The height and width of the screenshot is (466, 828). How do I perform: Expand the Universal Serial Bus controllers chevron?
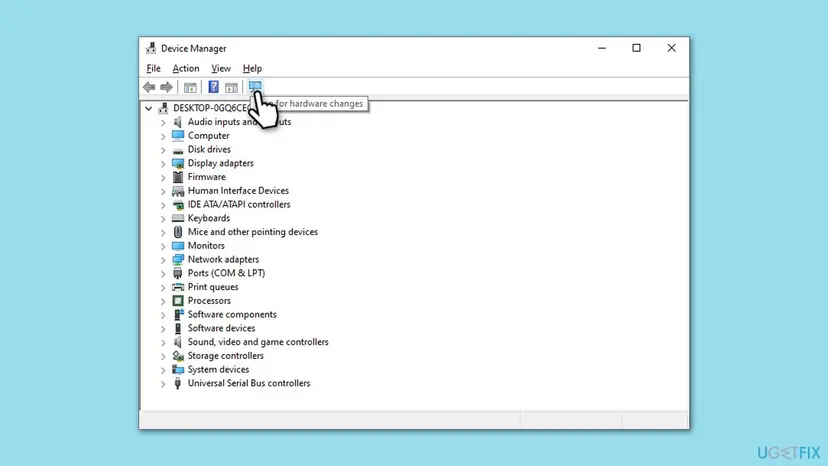point(163,384)
